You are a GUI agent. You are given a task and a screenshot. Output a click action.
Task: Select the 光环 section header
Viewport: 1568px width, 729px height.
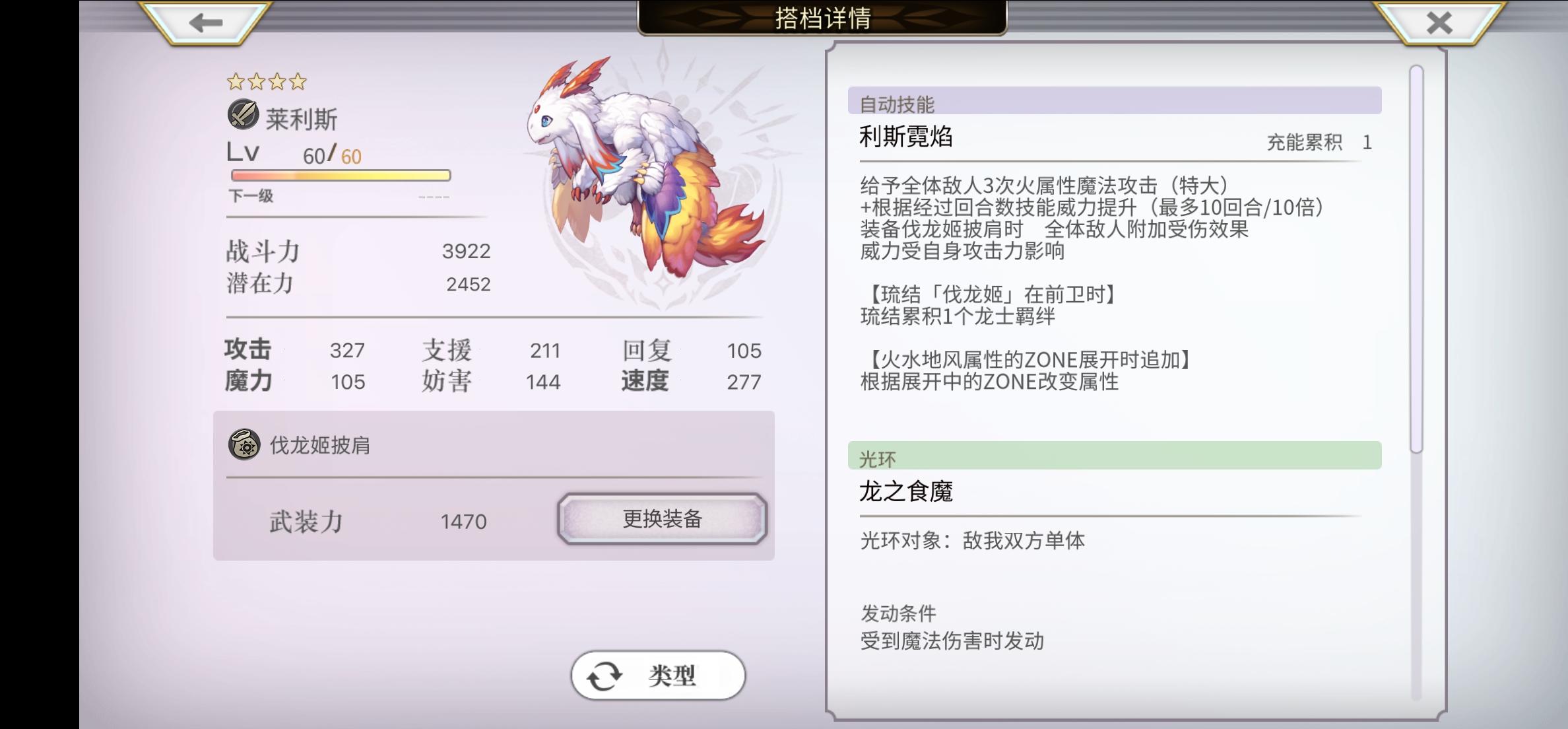pos(1115,456)
